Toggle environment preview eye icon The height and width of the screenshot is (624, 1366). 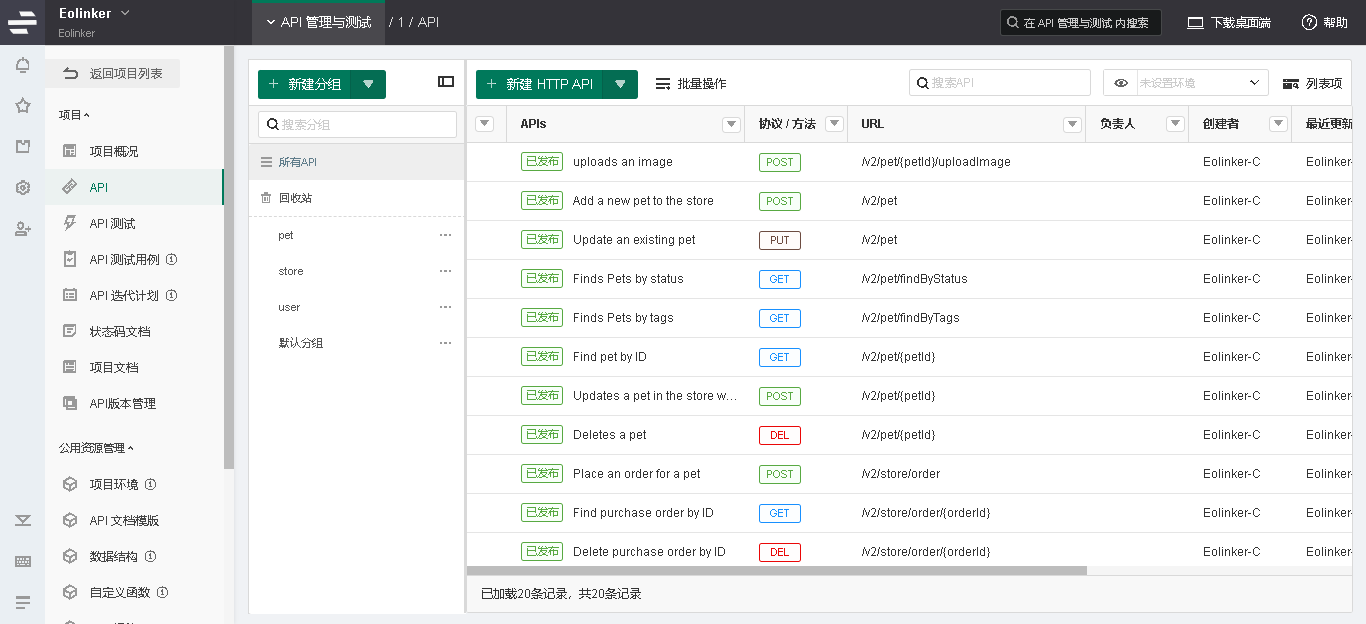(x=1121, y=83)
